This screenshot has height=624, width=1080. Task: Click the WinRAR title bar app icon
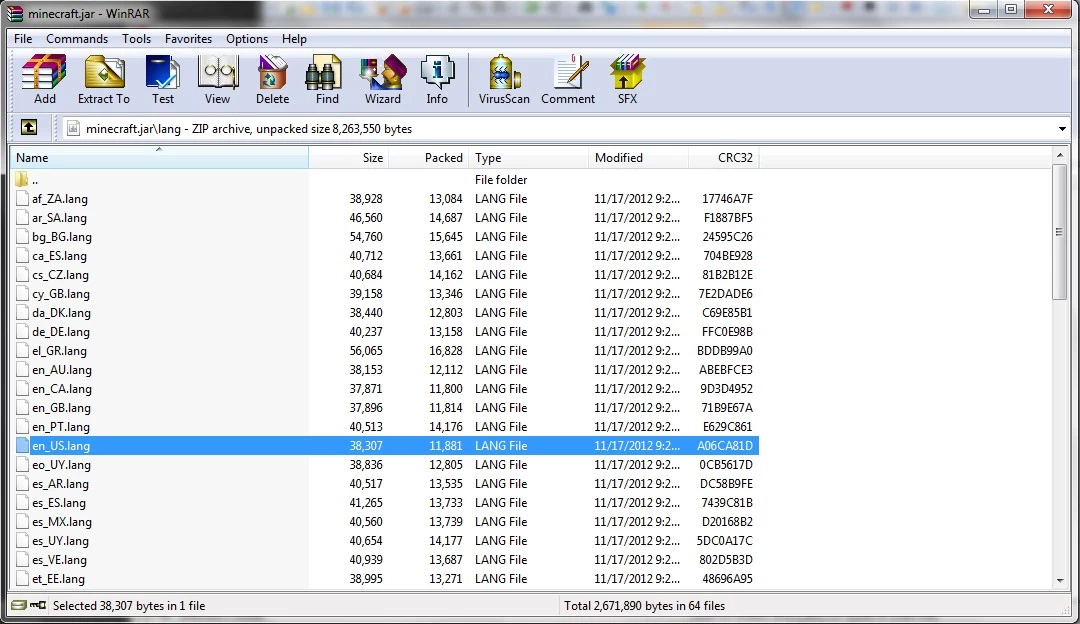coord(14,13)
